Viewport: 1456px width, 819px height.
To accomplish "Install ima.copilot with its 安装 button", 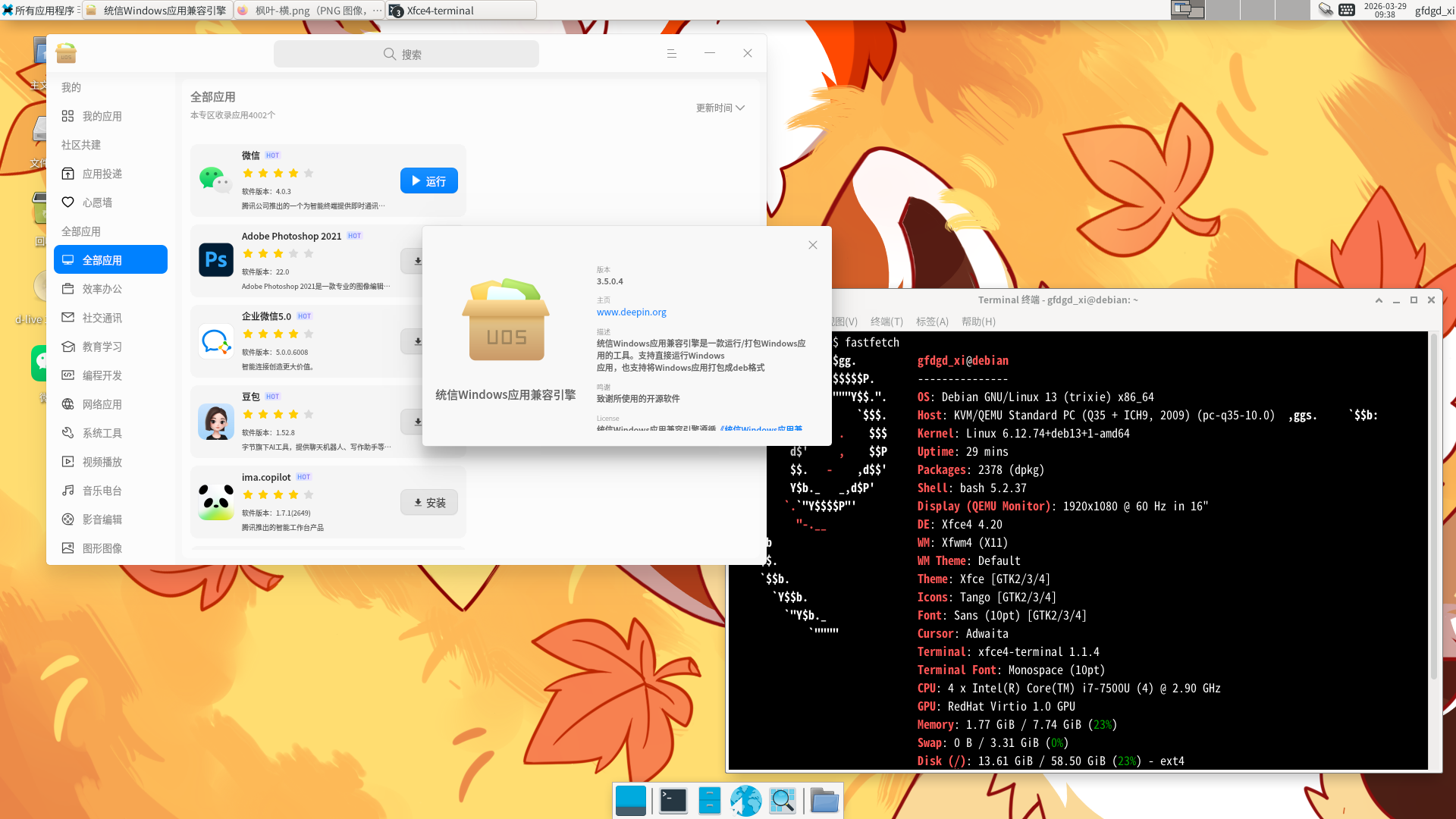I will tap(428, 502).
